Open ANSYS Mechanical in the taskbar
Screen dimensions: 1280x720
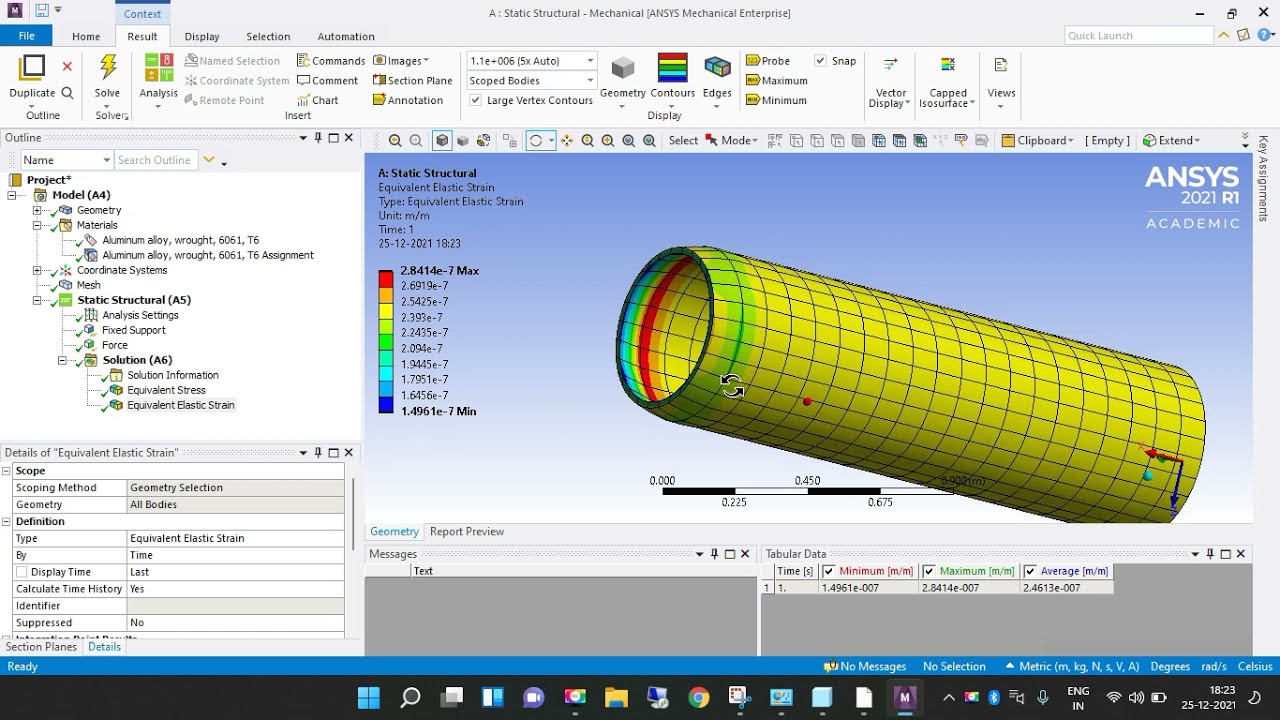coord(905,697)
